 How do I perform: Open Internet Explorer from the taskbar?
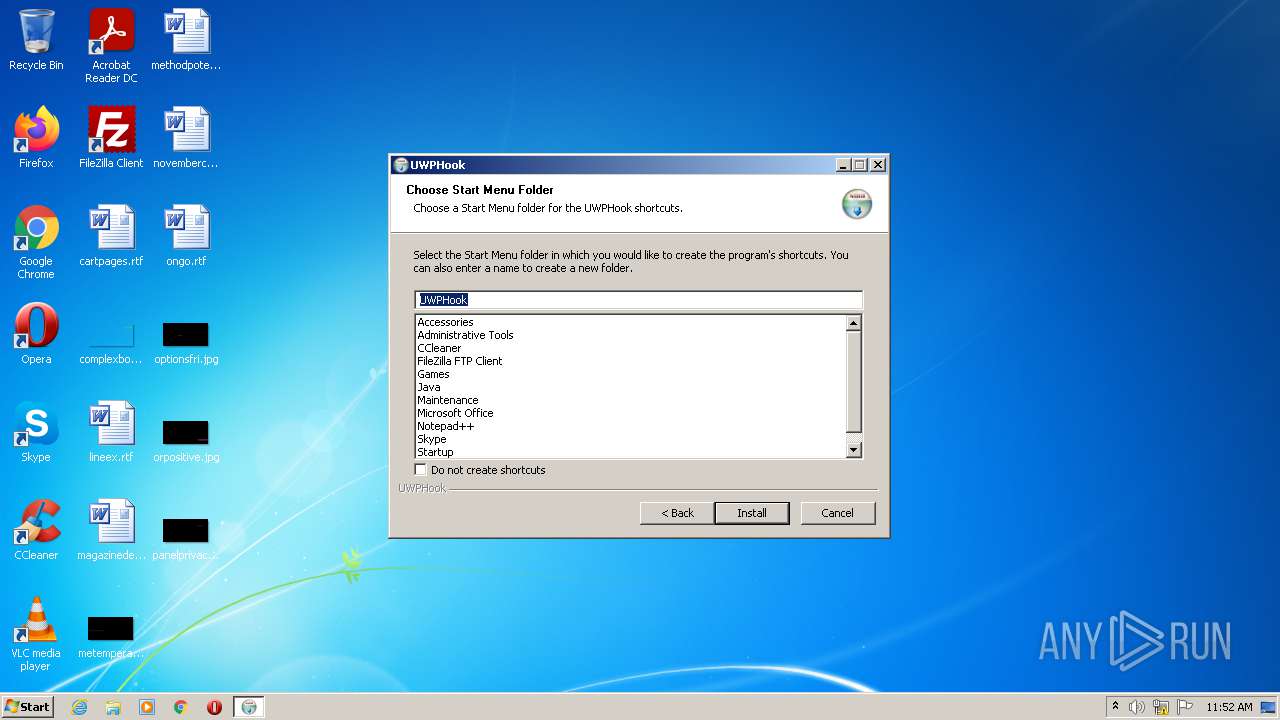coord(79,707)
